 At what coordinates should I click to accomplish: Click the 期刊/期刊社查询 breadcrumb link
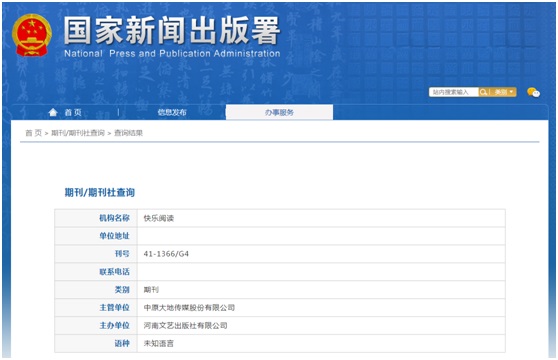pos(78,133)
